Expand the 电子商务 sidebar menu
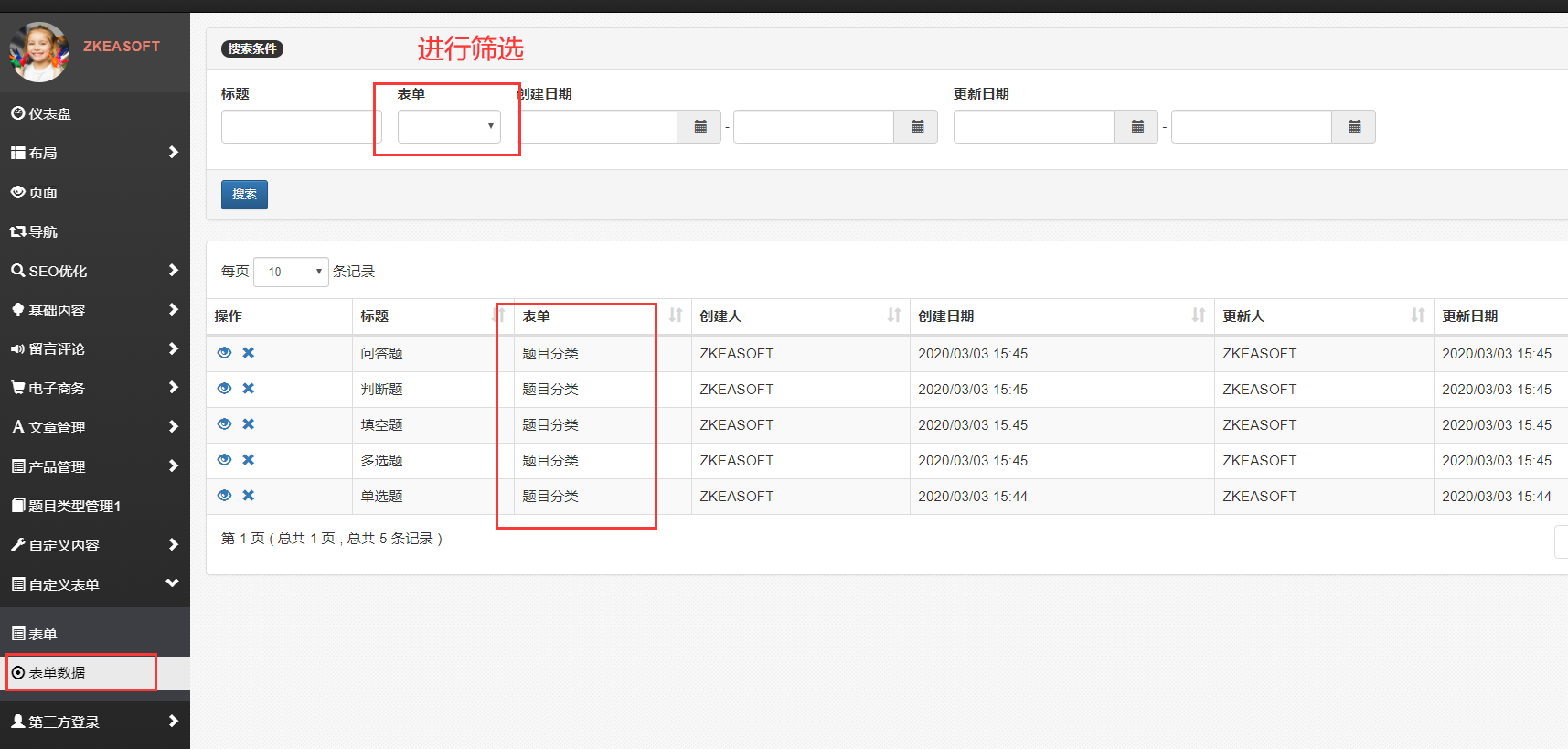The image size is (1568, 749). click(95, 388)
